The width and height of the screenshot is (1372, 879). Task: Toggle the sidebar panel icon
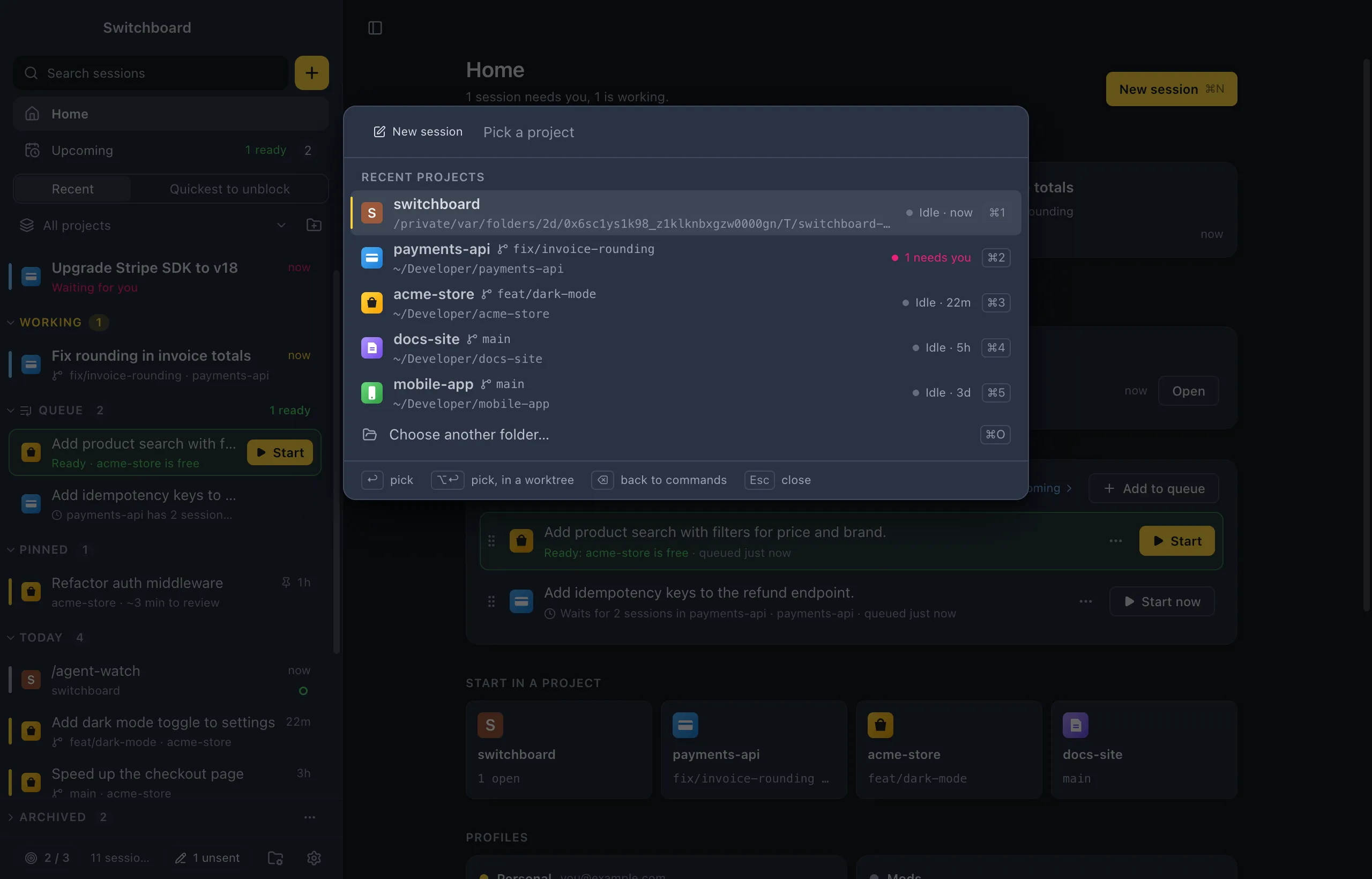pyautogui.click(x=375, y=27)
